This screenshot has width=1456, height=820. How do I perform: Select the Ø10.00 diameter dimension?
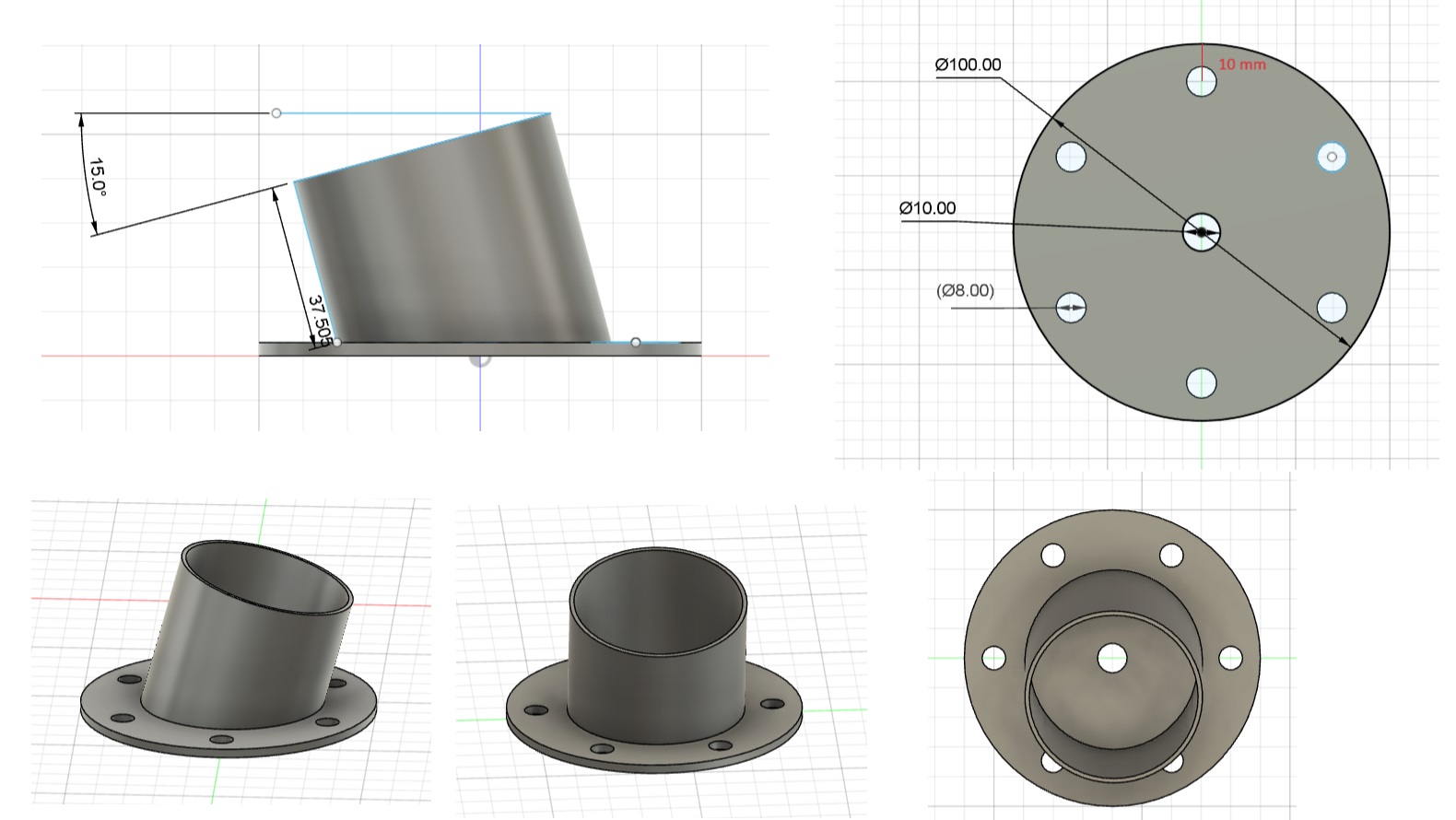[x=928, y=208]
